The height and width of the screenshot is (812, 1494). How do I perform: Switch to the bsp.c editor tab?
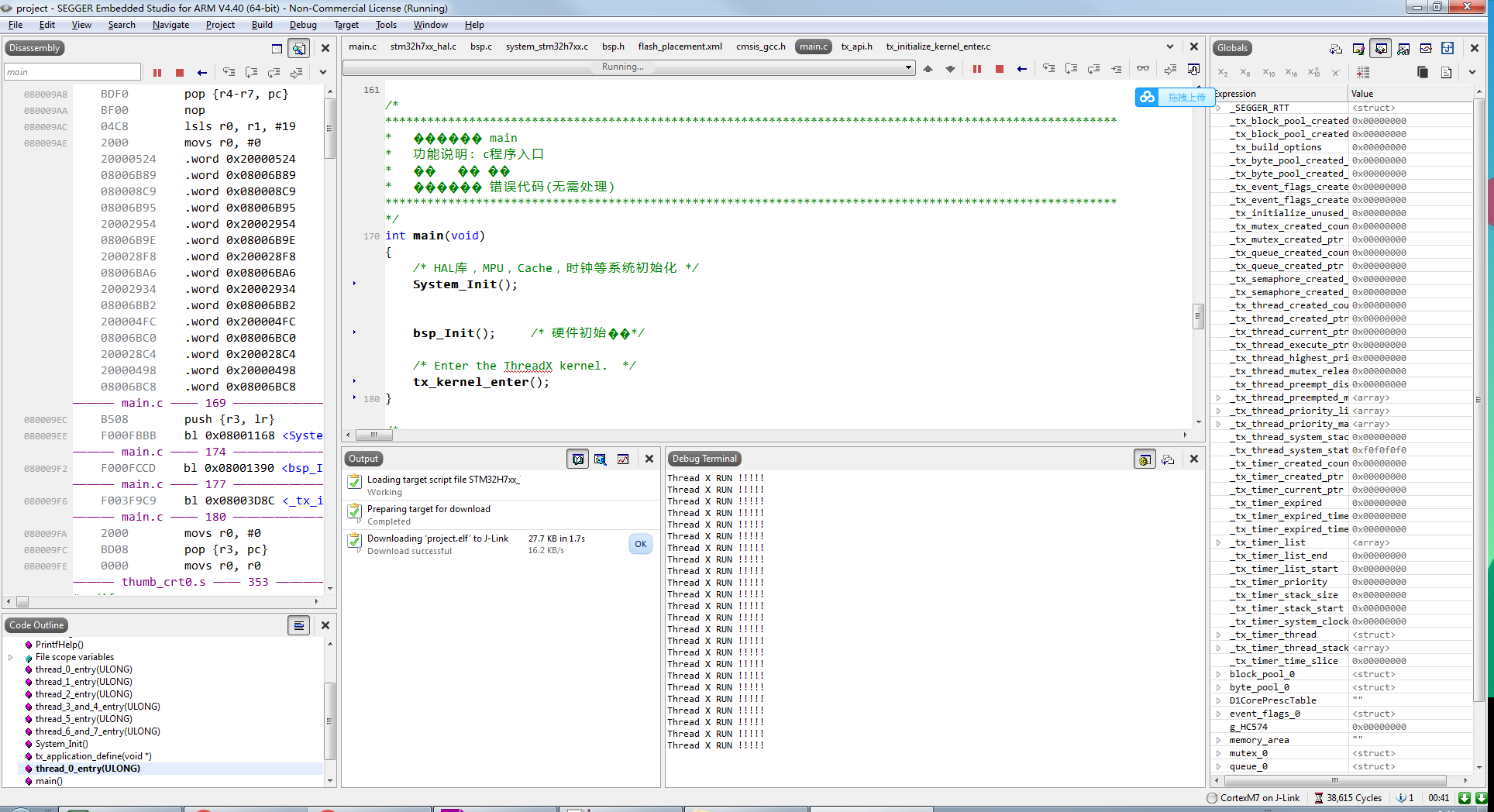coord(480,46)
